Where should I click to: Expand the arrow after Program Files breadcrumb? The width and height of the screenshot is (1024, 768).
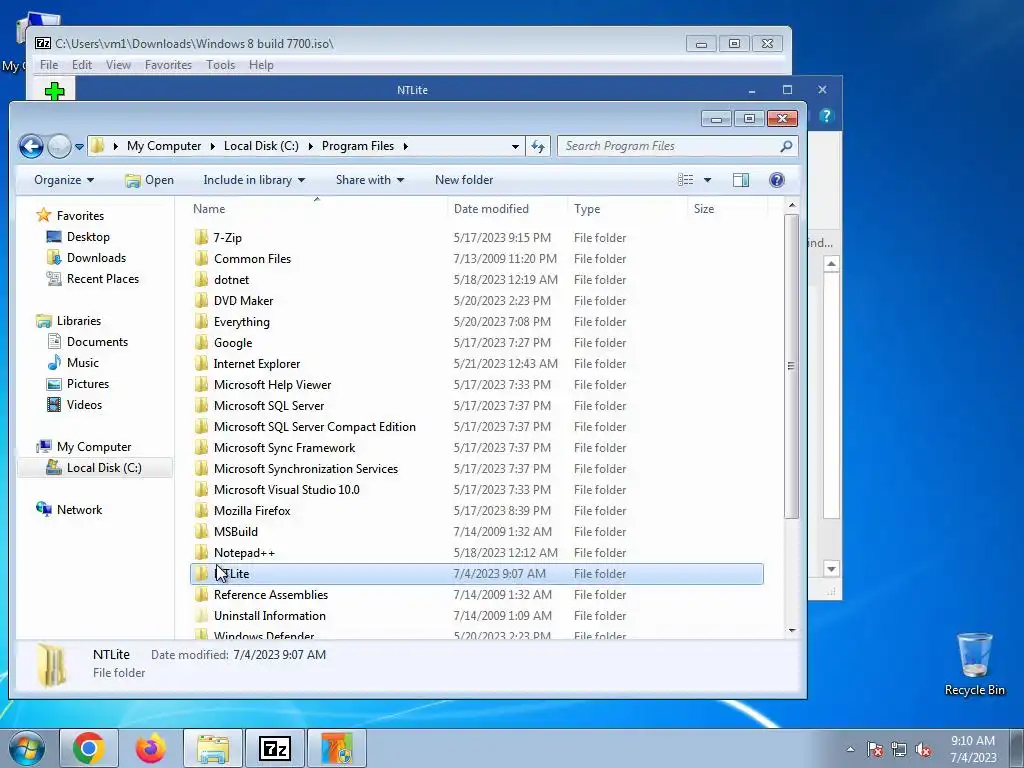tap(406, 146)
